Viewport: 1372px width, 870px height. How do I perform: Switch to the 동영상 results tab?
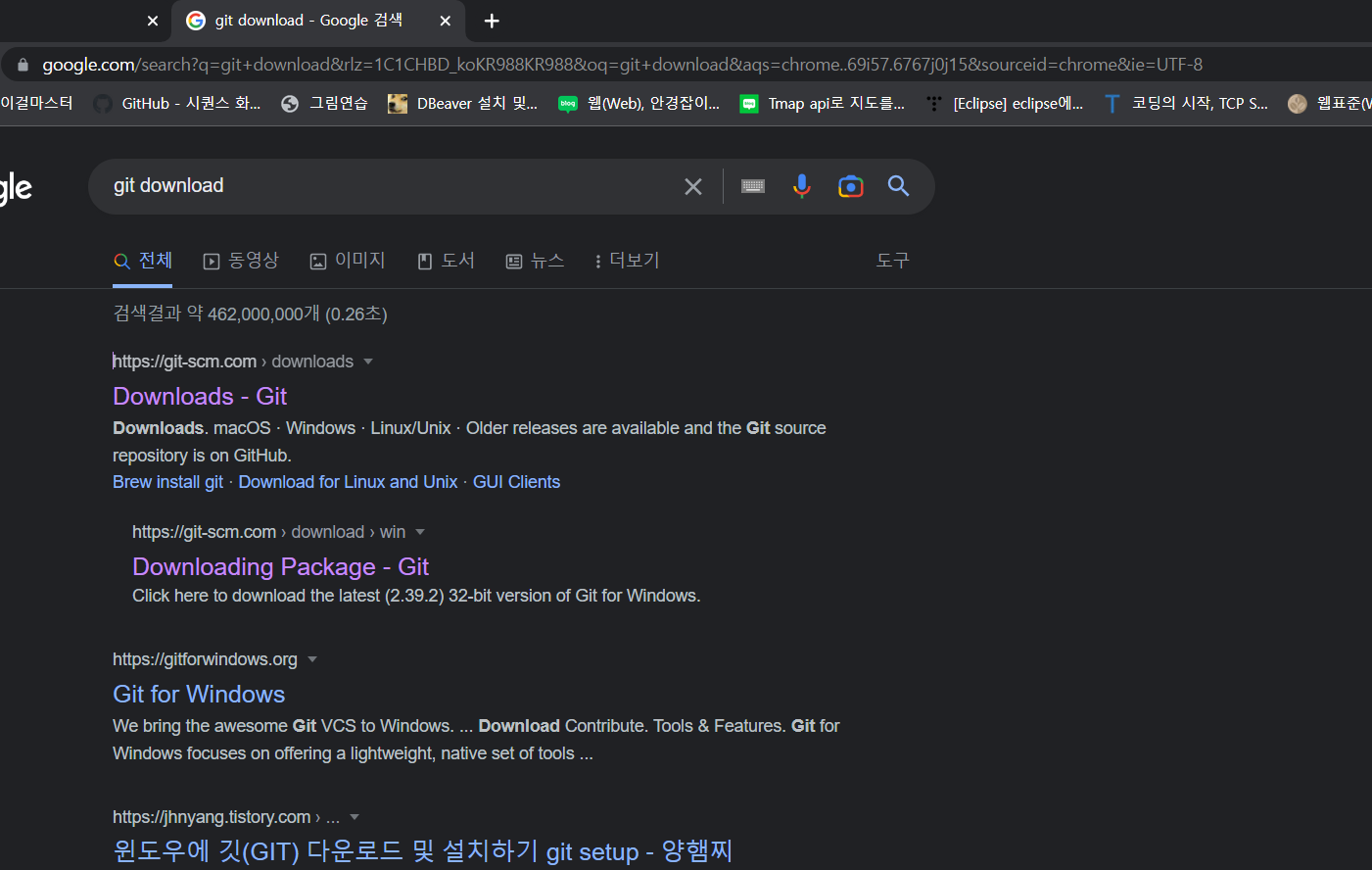(241, 261)
